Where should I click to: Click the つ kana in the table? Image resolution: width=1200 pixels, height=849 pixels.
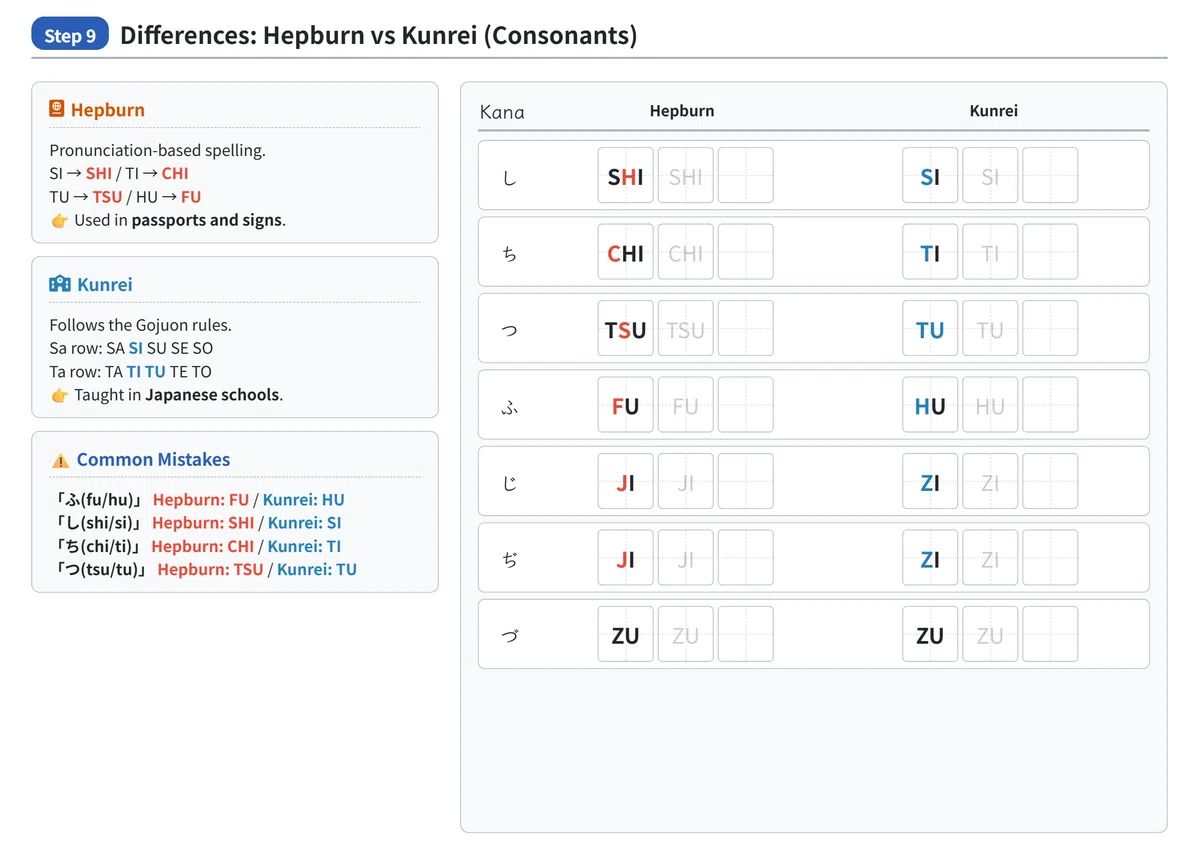(510, 330)
